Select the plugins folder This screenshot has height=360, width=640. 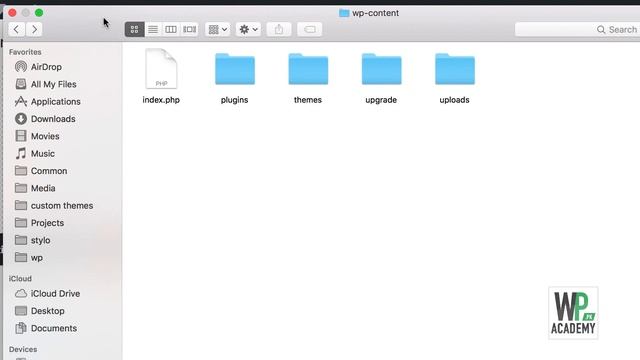tap(235, 69)
